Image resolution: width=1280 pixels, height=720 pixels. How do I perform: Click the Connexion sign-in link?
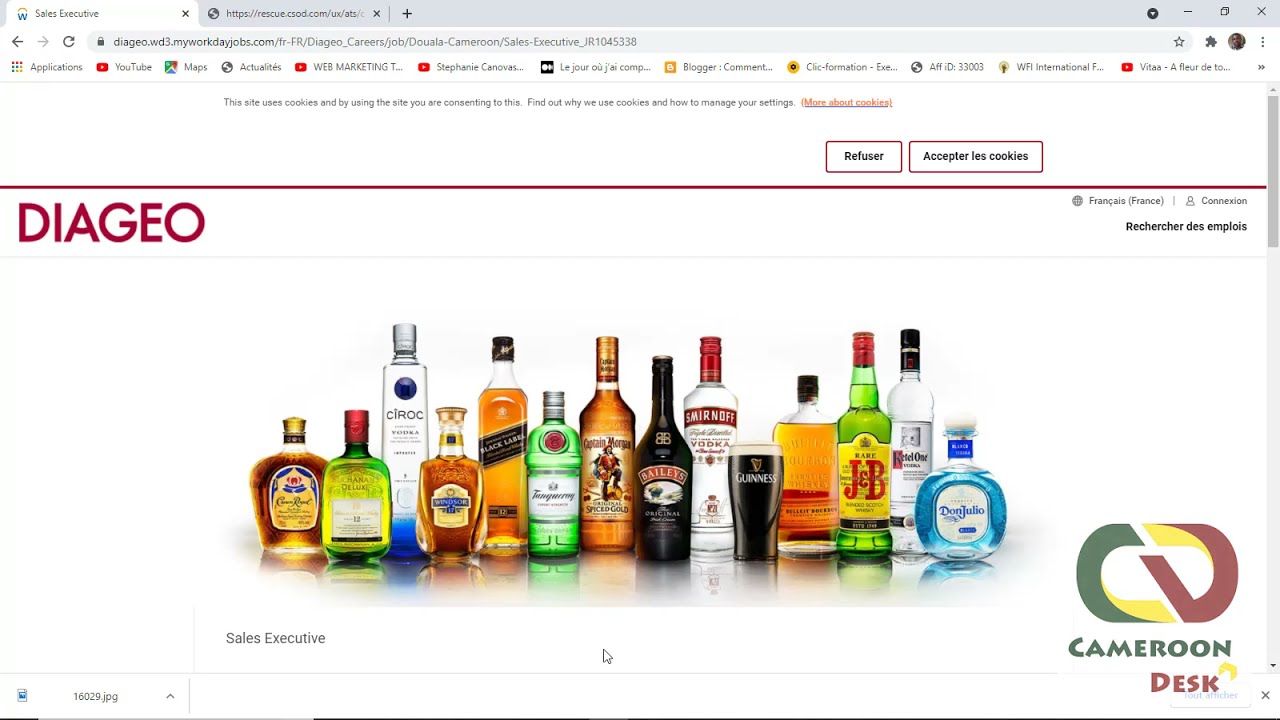point(1216,201)
